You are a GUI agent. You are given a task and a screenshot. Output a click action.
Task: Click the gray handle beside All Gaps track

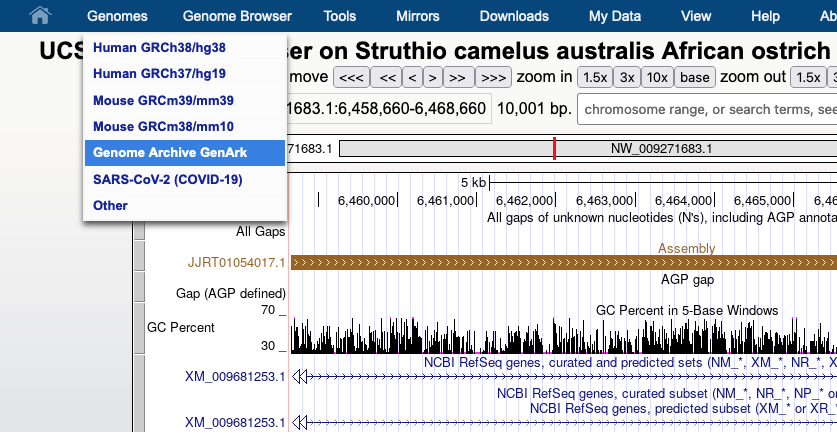(x=139, y=232)
